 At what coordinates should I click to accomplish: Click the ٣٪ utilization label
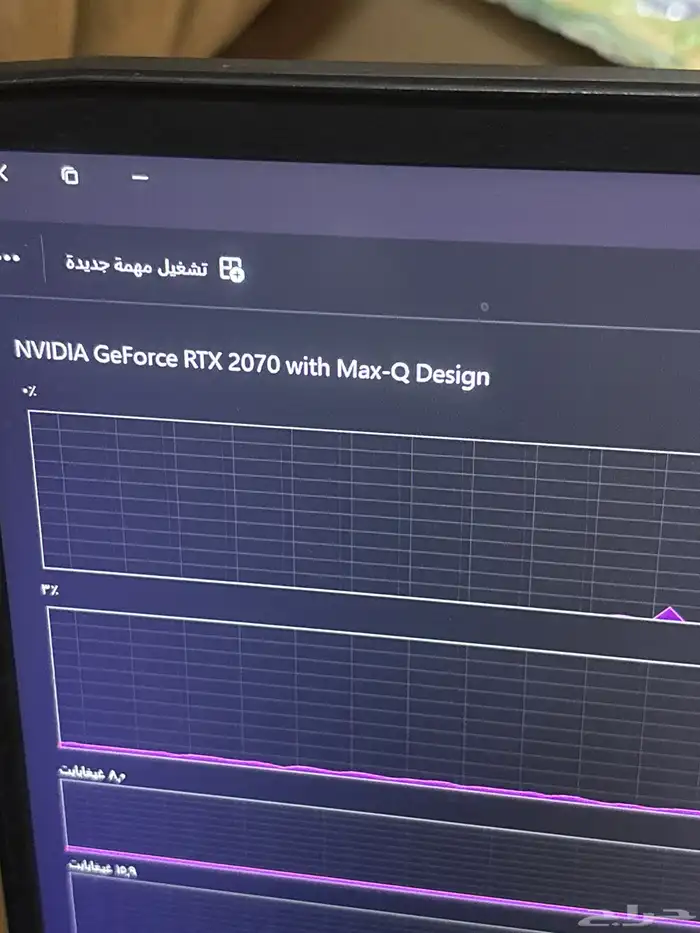click(49, 590)
